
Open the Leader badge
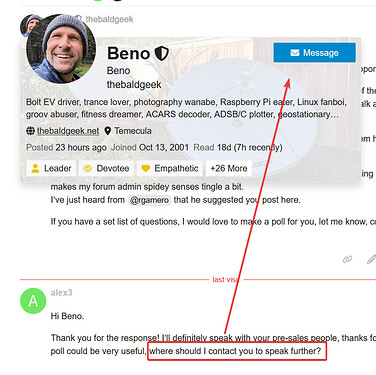pyautogui.click(x=51, y=168)
